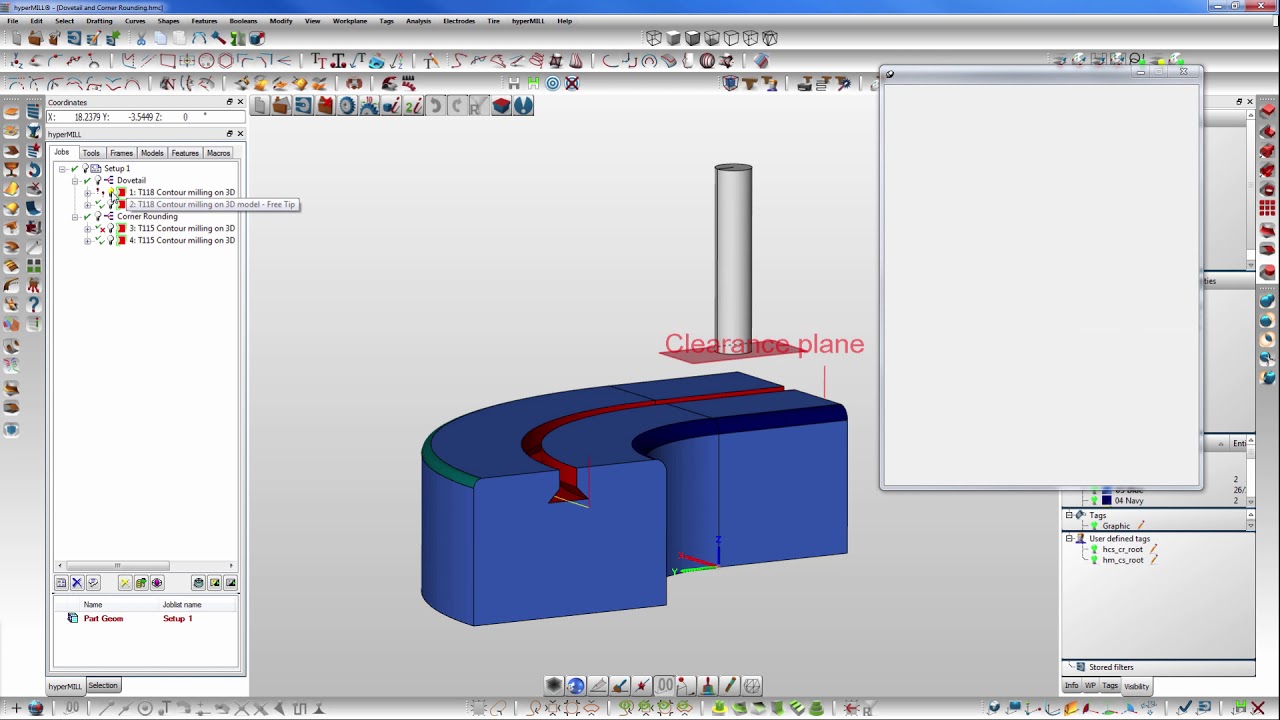This screenshot has width=1280, height=720.
Task: Switch to the Features tab
Action: pos(185,153)
